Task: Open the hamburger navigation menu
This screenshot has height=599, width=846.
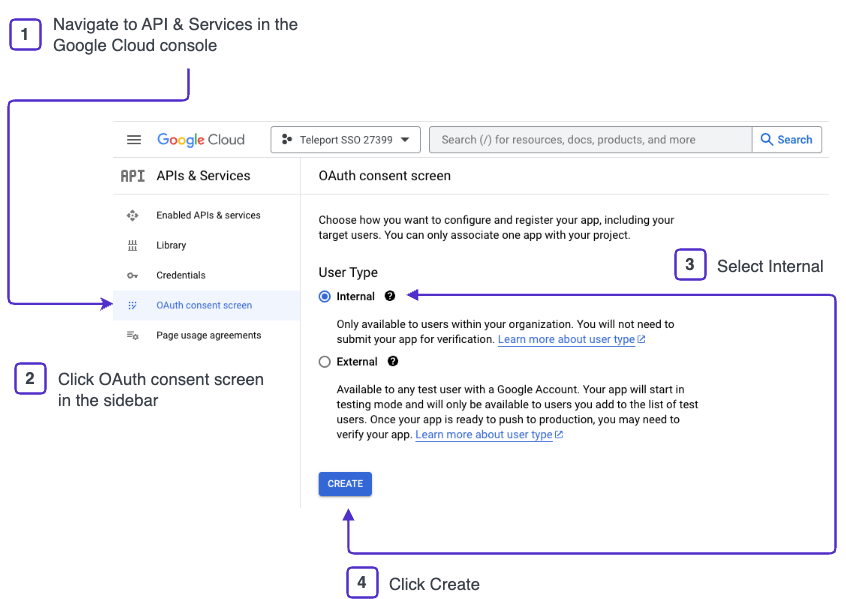Action: (x=134, y=140)
